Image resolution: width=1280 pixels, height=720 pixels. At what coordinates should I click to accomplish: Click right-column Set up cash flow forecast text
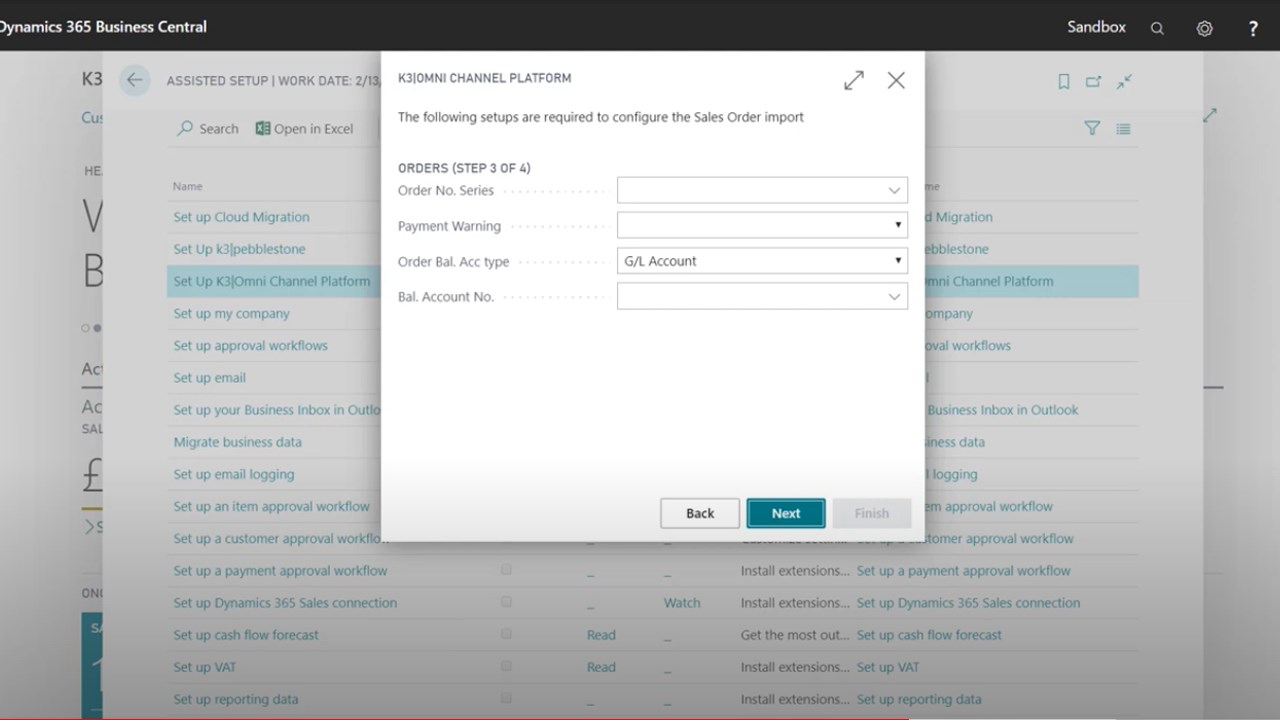(929, 634)
